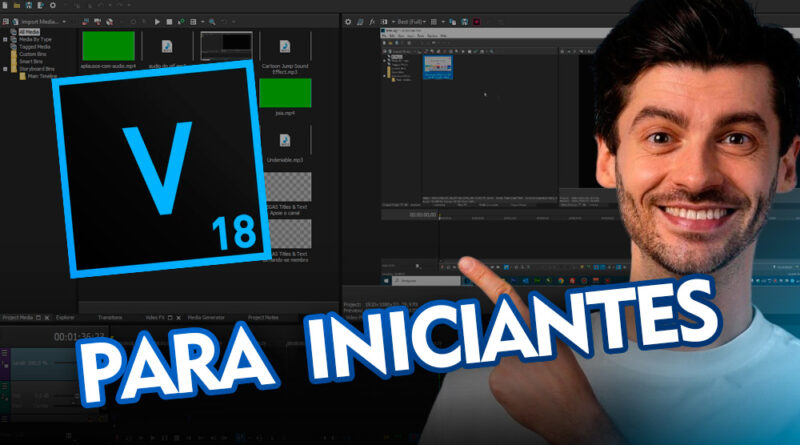Expand the Storyboard Bins node

[x=5, y=68]
